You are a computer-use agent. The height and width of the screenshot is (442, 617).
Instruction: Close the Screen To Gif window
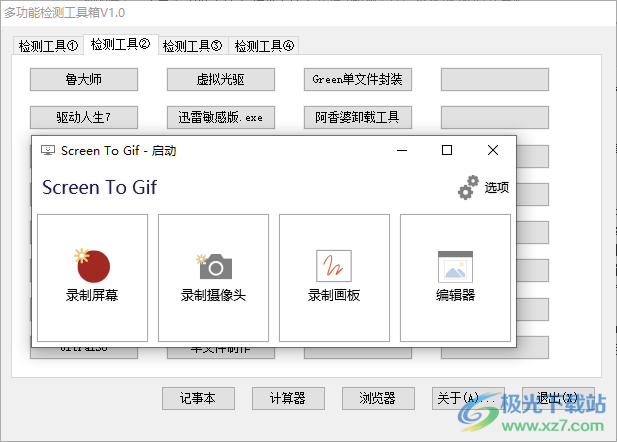click(493, 150)
